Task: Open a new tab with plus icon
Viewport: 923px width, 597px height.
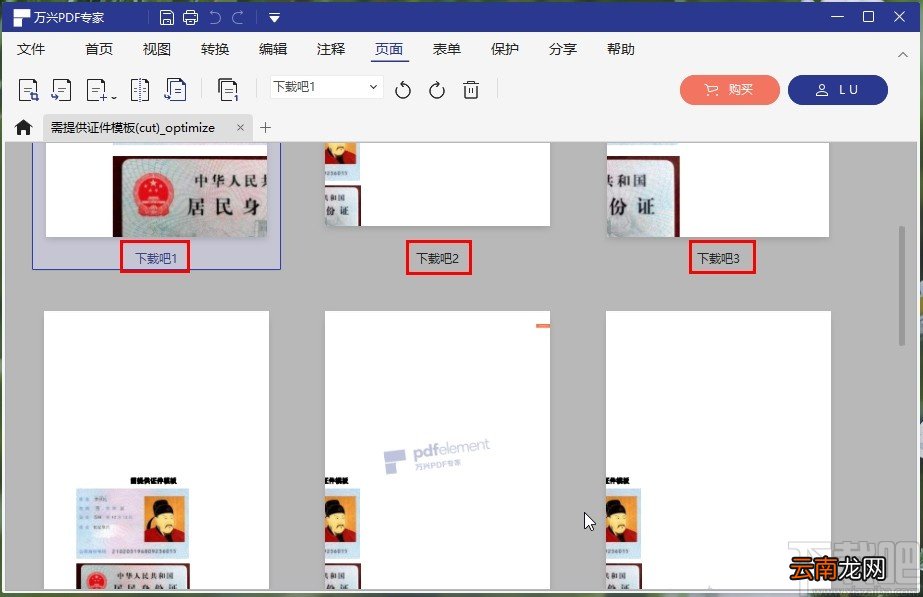Action: pyautogui.click(x=265, y=127)
